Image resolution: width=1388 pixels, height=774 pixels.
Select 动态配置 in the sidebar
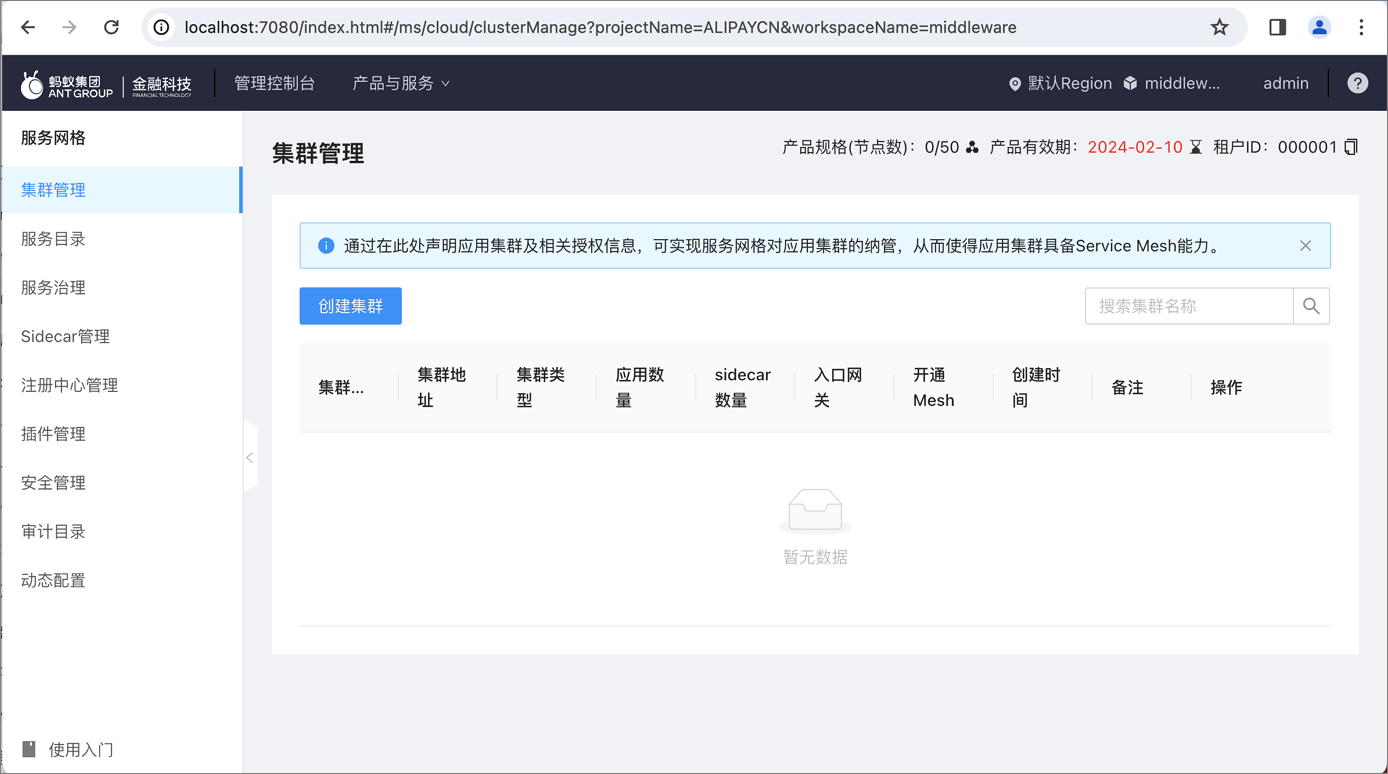click(x=121, y=581)
